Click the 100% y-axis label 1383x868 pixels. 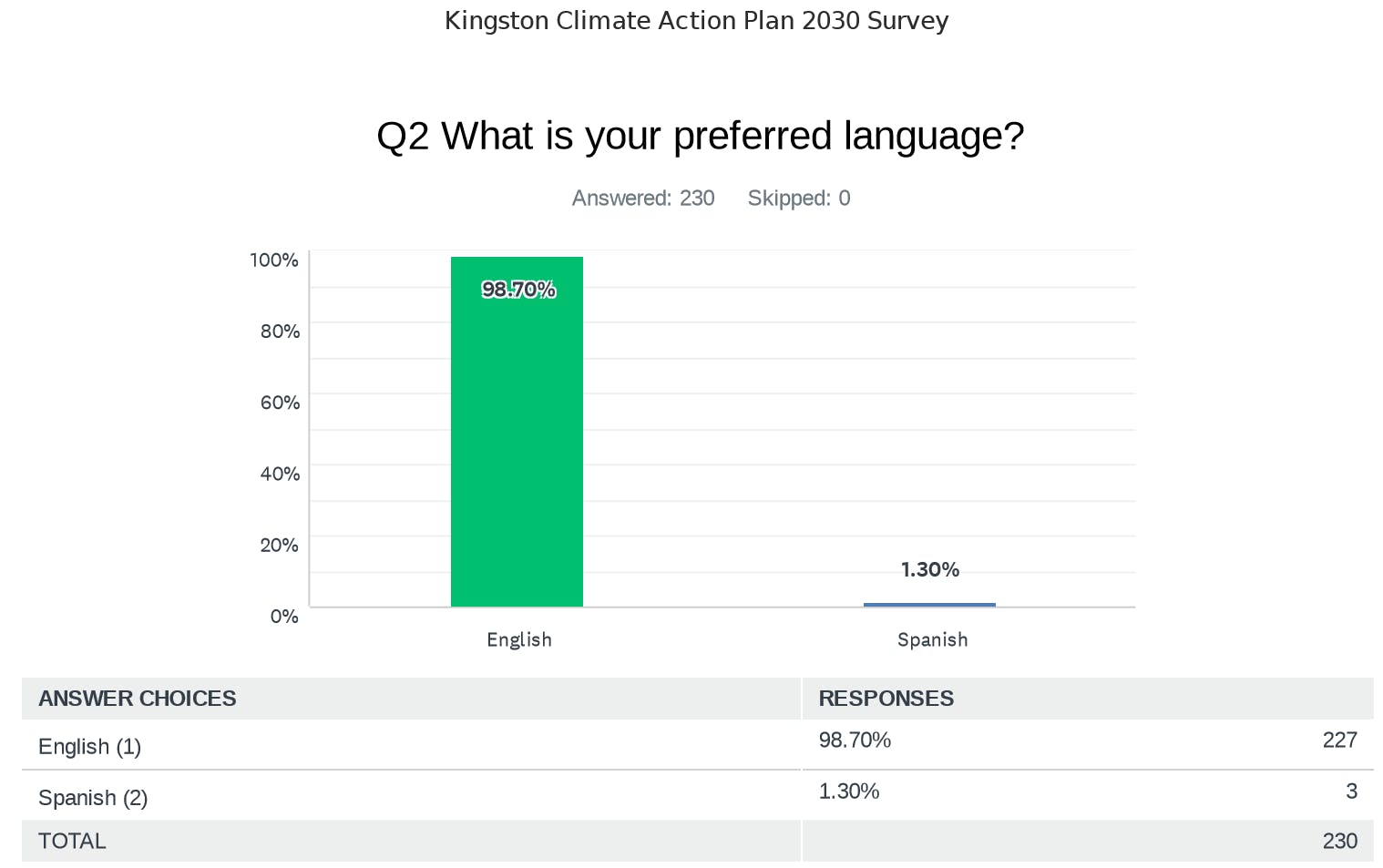tap(274, 260)
